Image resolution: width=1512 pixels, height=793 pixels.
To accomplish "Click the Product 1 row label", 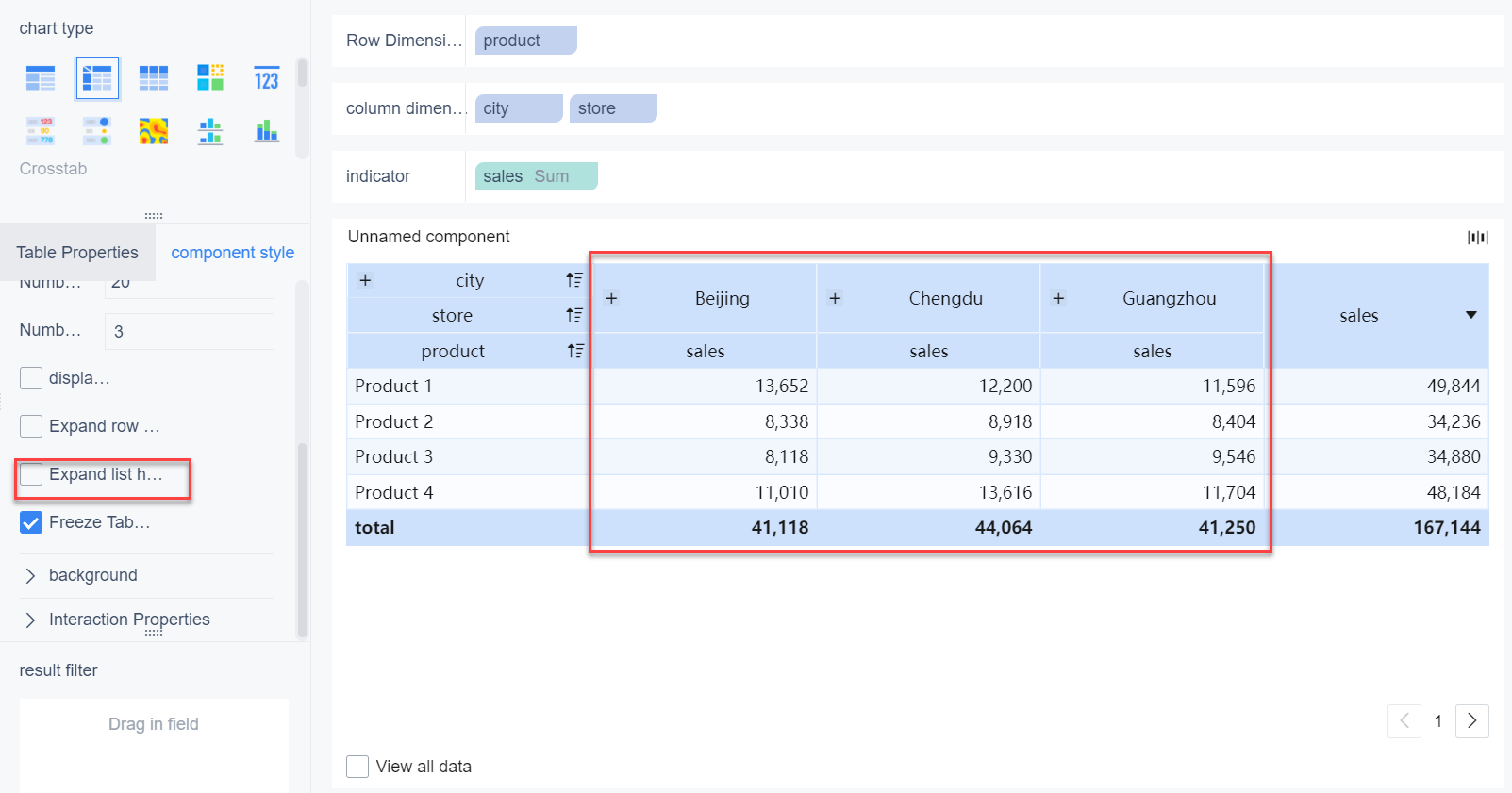I will [x=393, y=386].
